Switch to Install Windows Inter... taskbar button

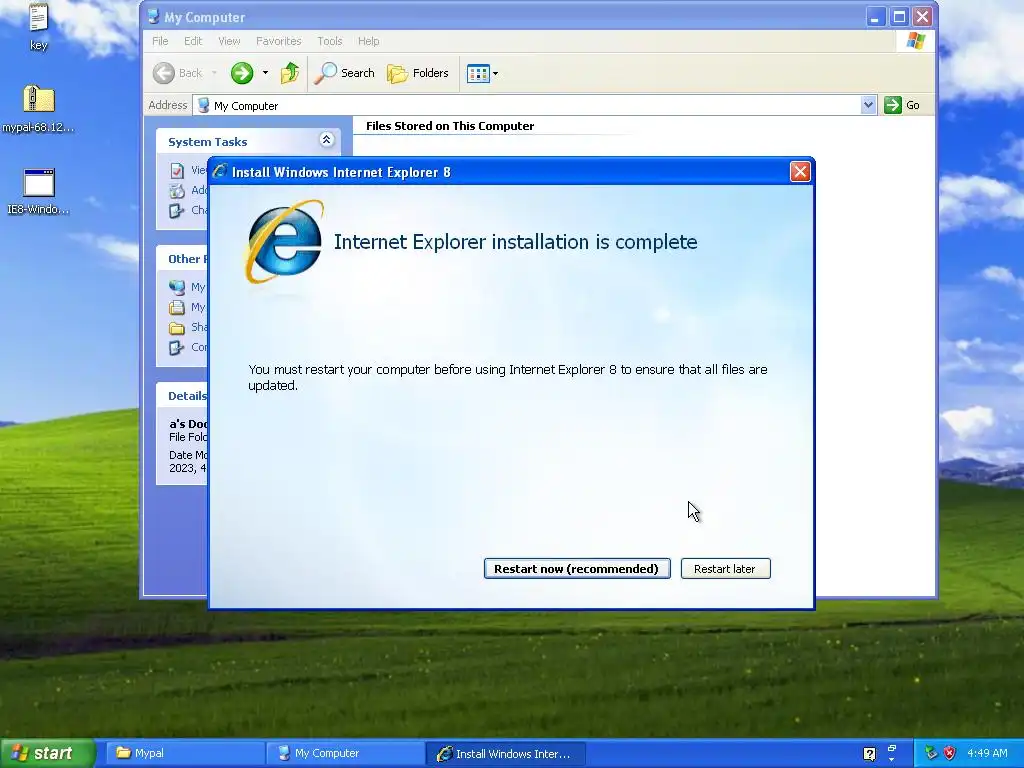pyautogui.click(x=505, y=753)
